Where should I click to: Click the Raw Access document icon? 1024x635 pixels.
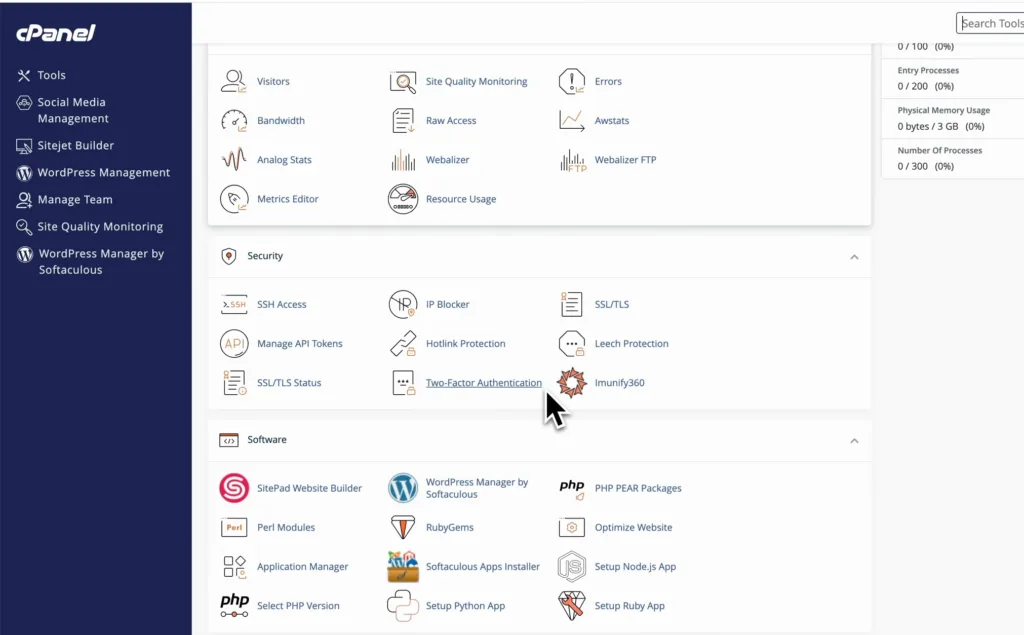click(403, 121)
